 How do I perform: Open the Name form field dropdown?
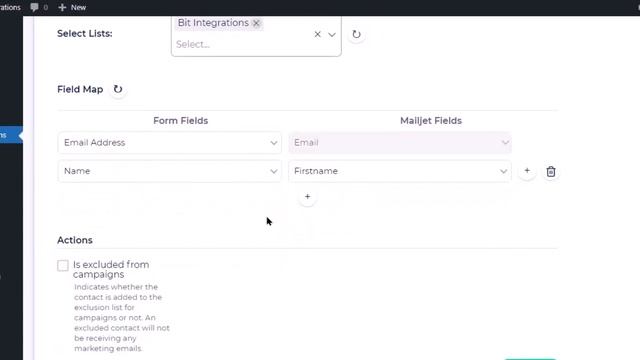pyautogui.click(x=170, y=171)
